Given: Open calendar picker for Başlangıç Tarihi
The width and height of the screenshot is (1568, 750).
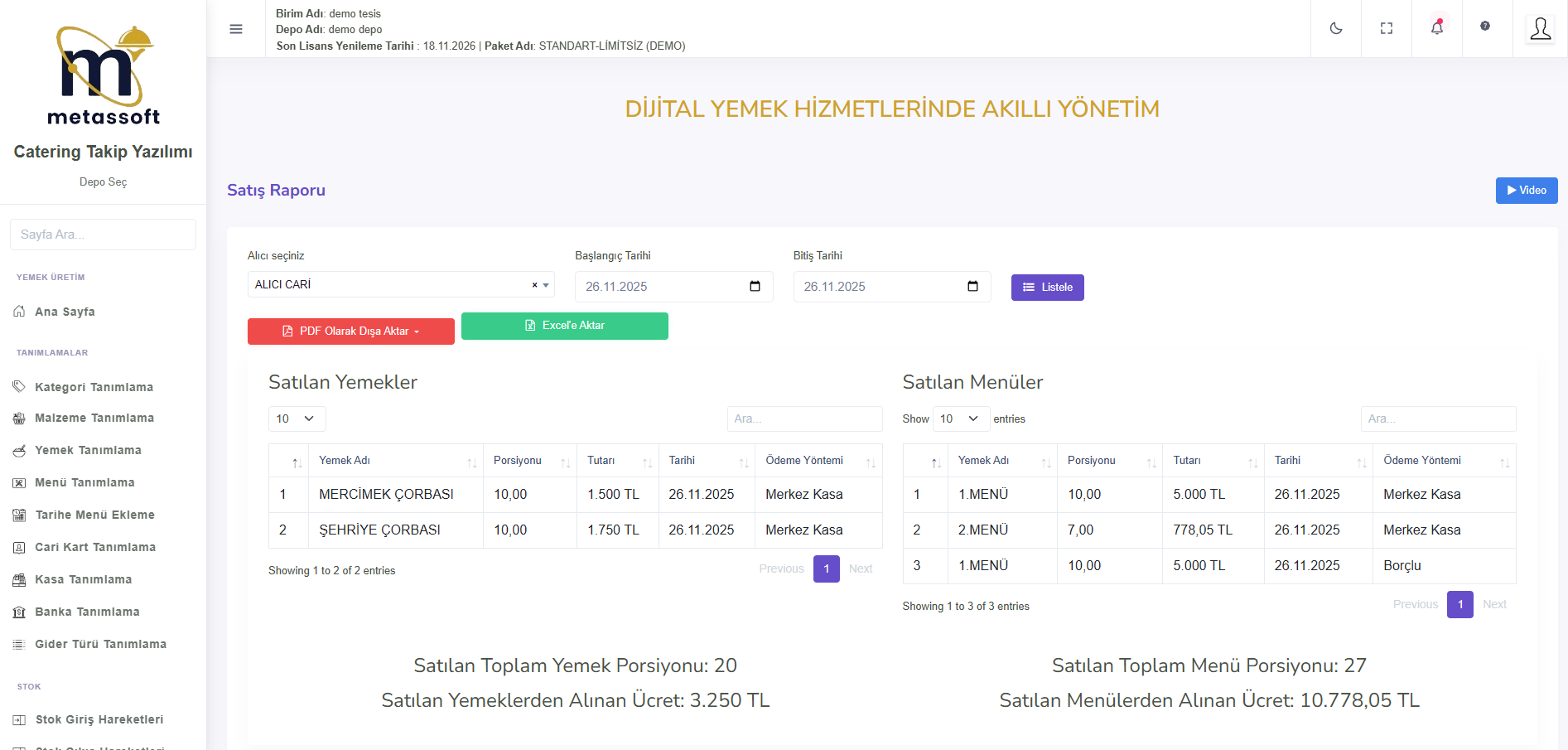Looking at the screenshot, I should point(755,287).
